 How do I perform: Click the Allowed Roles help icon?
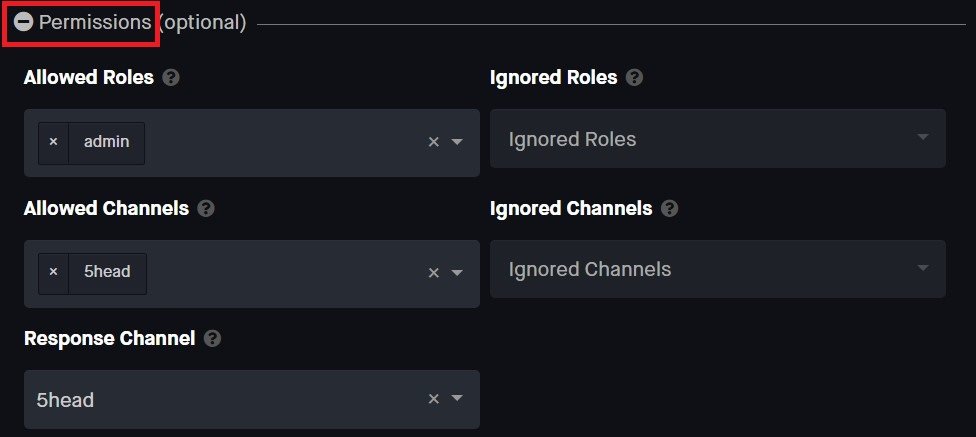coord(171,77)
